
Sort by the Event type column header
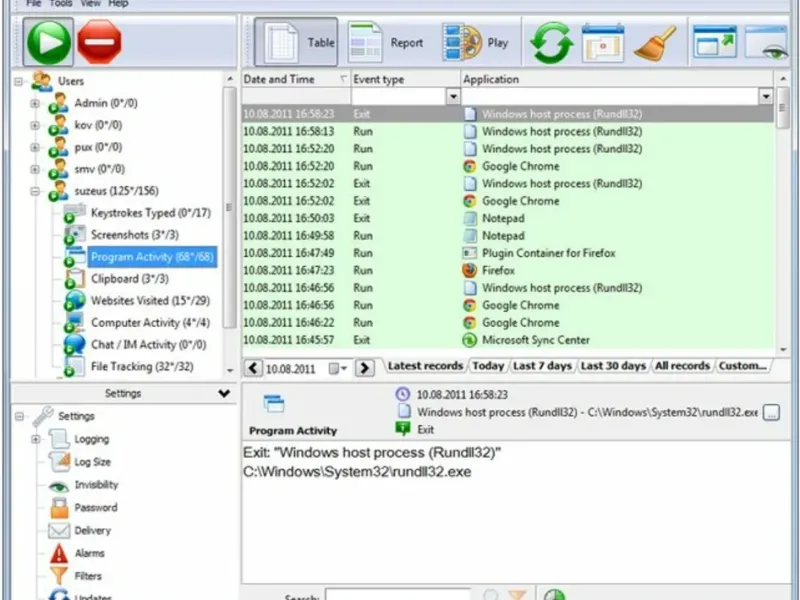pos(406,80)
